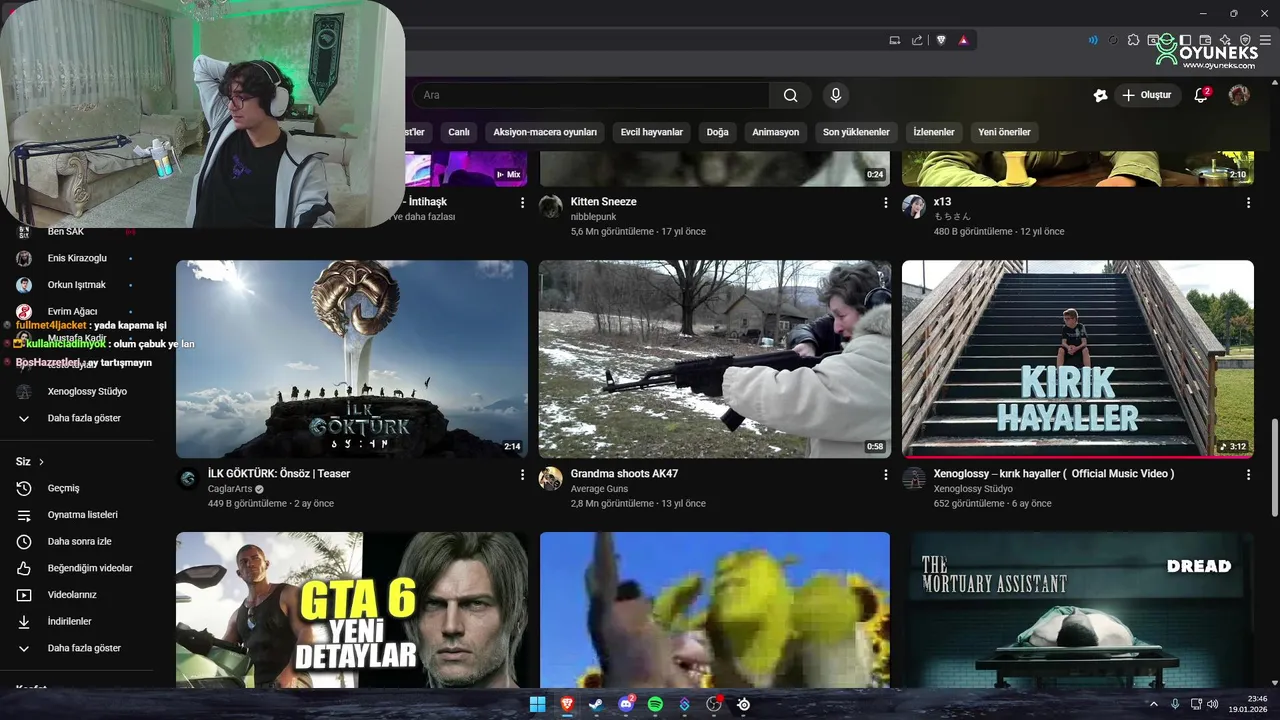Select Evcil hayvanlar filter chip

tap(652, 132)
